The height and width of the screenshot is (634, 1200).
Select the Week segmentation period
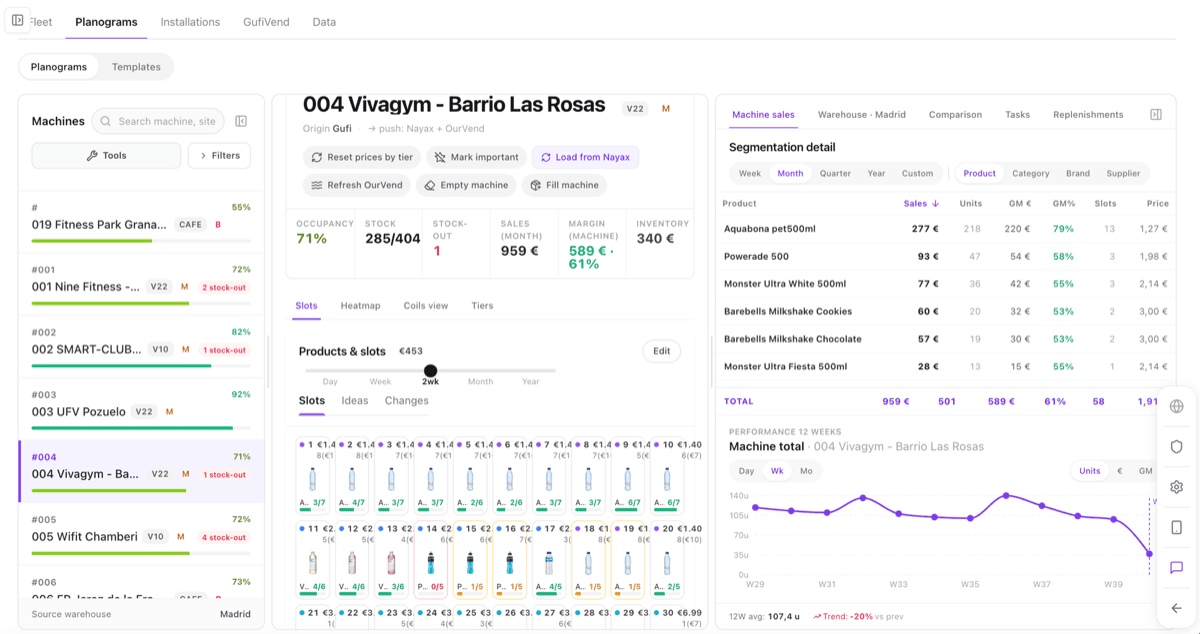point(750,173)
